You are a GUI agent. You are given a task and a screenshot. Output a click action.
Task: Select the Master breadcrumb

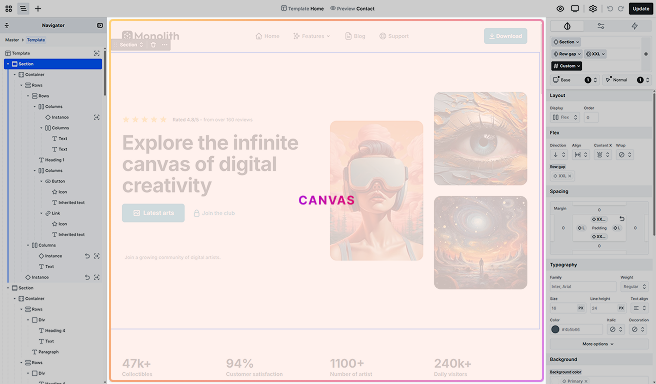click(x=12, y=40)
